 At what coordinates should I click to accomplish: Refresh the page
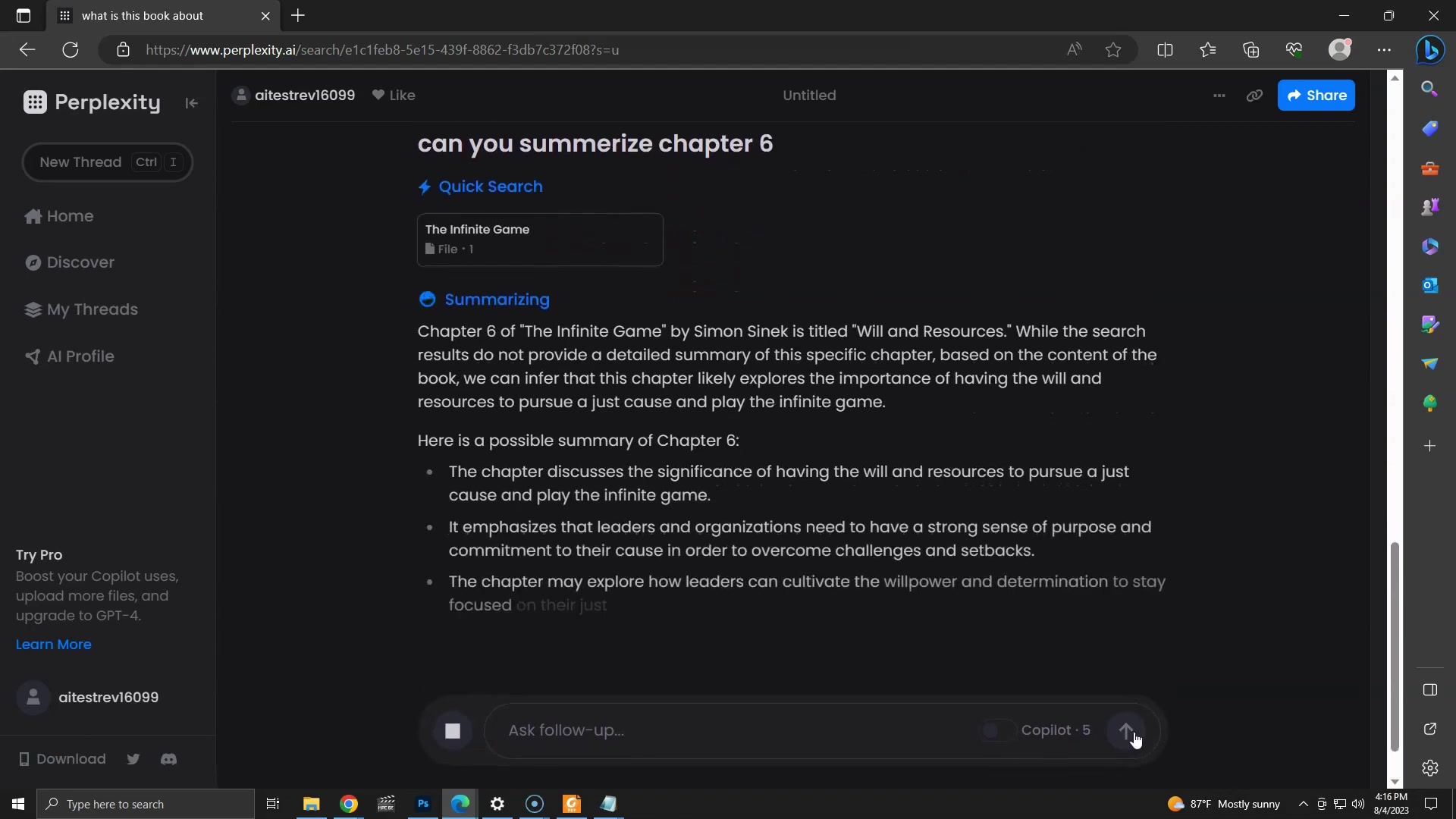pos(71,50)
